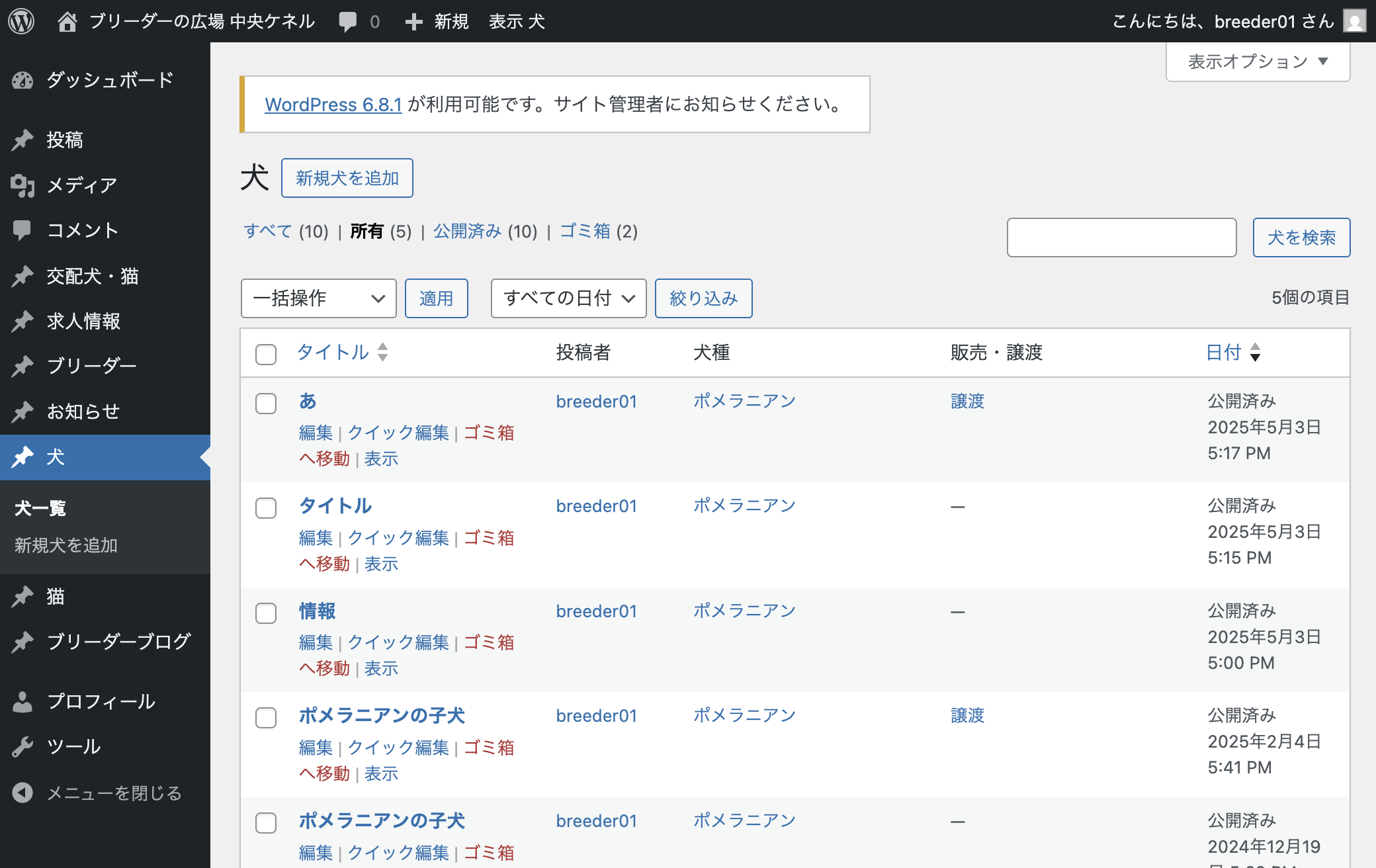Open breeder01 user avatar
1376x868 pixels.
click(1355, 21)
